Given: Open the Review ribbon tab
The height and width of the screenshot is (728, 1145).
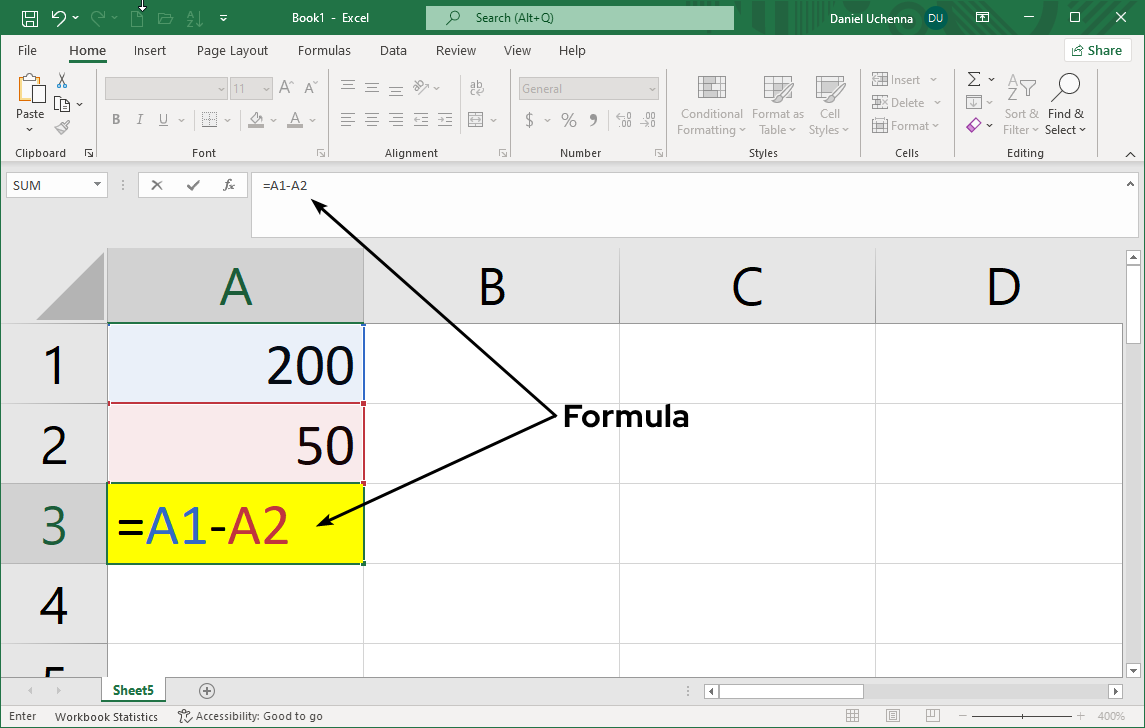Looking at the screenshot, I should click(x=455, y=50).
